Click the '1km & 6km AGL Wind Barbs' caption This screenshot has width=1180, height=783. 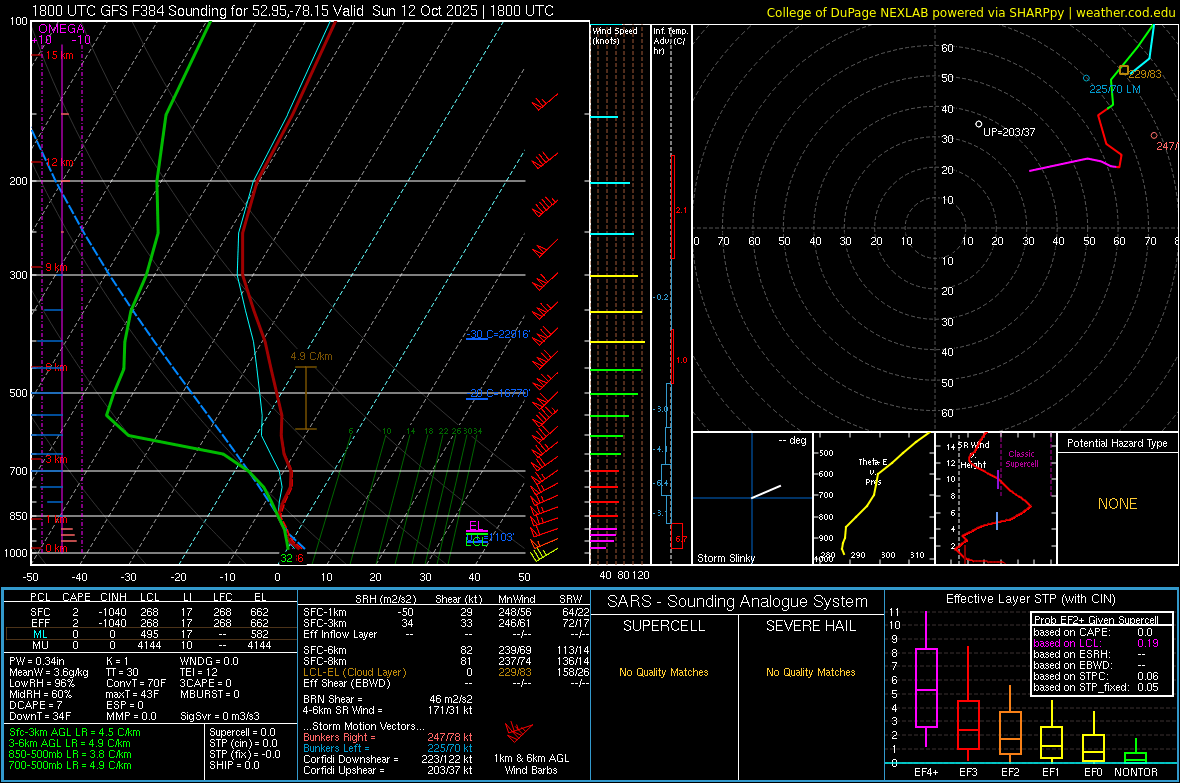(x=531, y=764)
